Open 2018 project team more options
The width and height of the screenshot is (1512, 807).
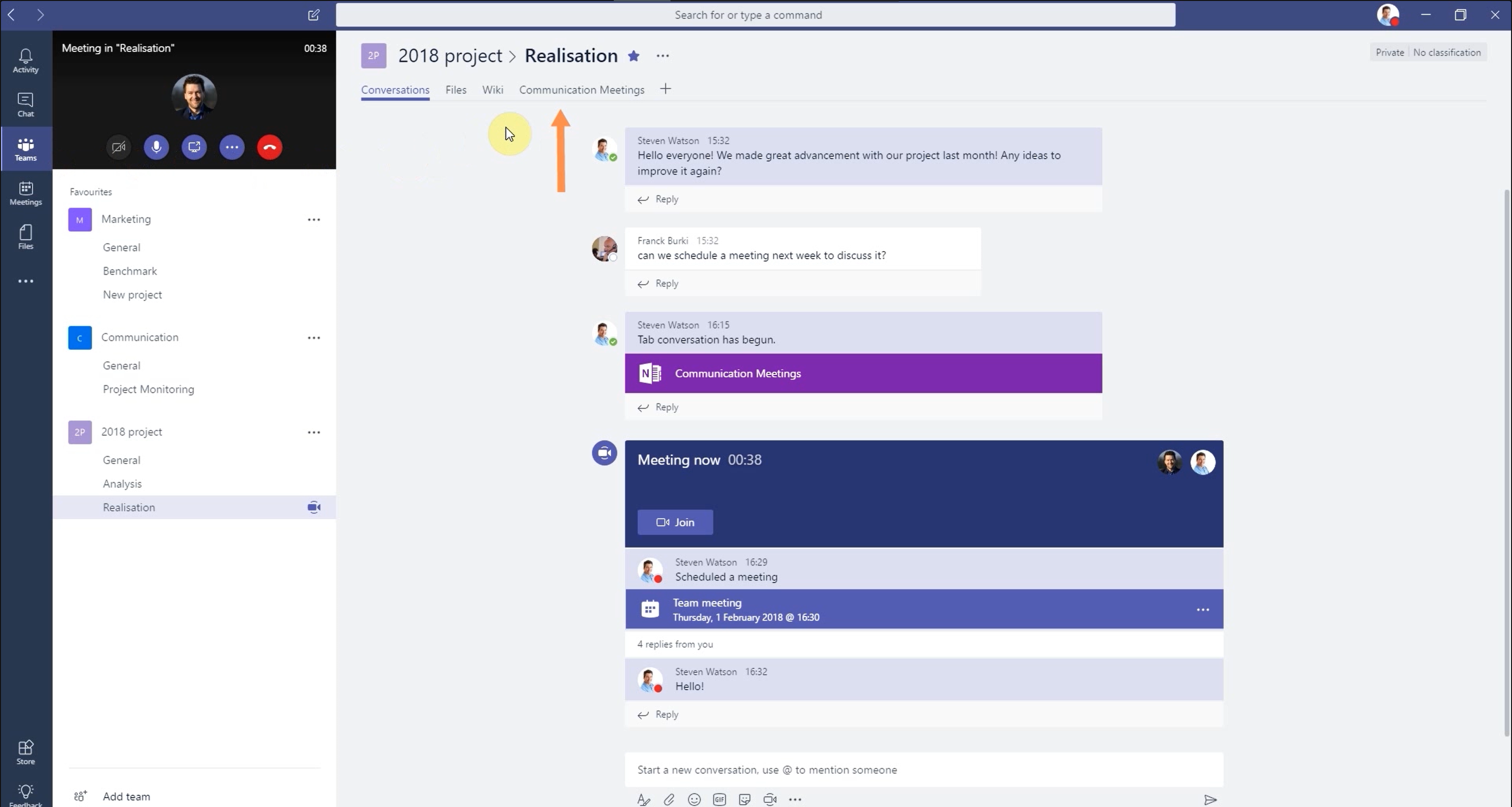click(x=314, y=432)
